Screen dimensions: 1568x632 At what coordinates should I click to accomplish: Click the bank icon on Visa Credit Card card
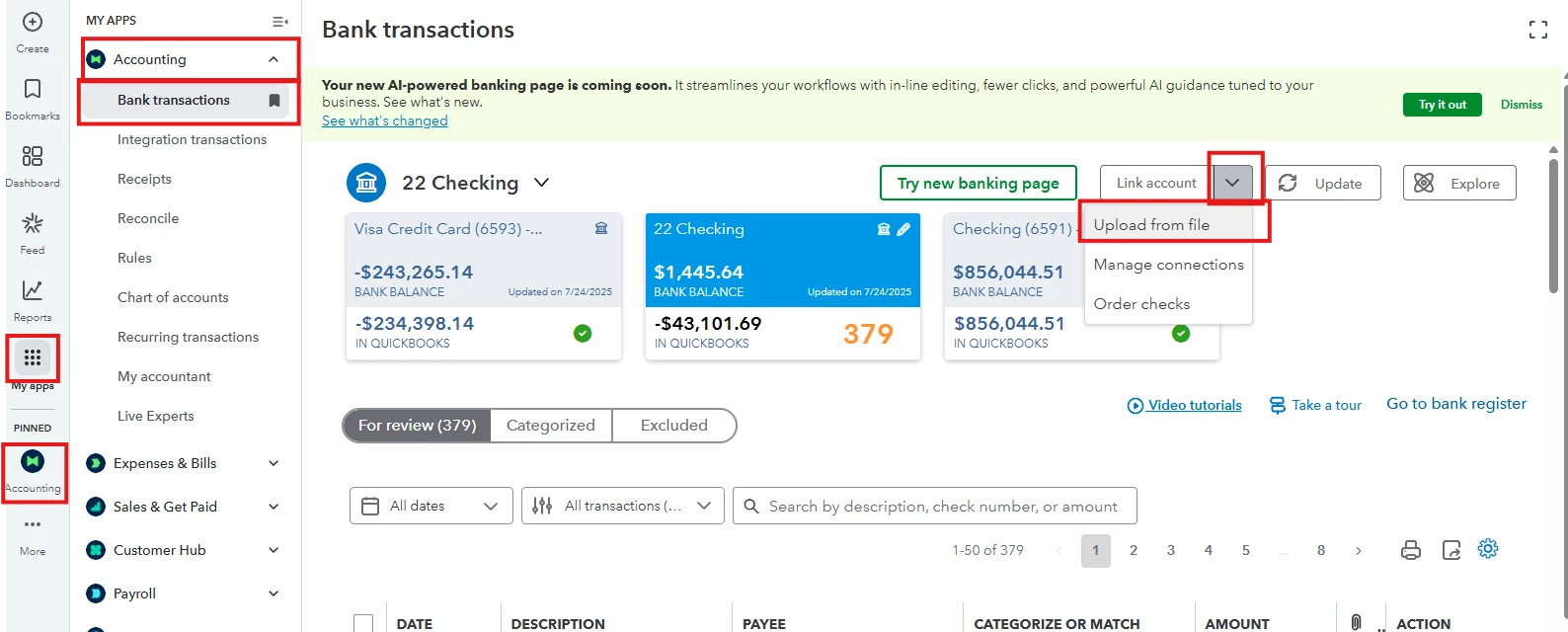pyautogui.click(x=601, y=228)
